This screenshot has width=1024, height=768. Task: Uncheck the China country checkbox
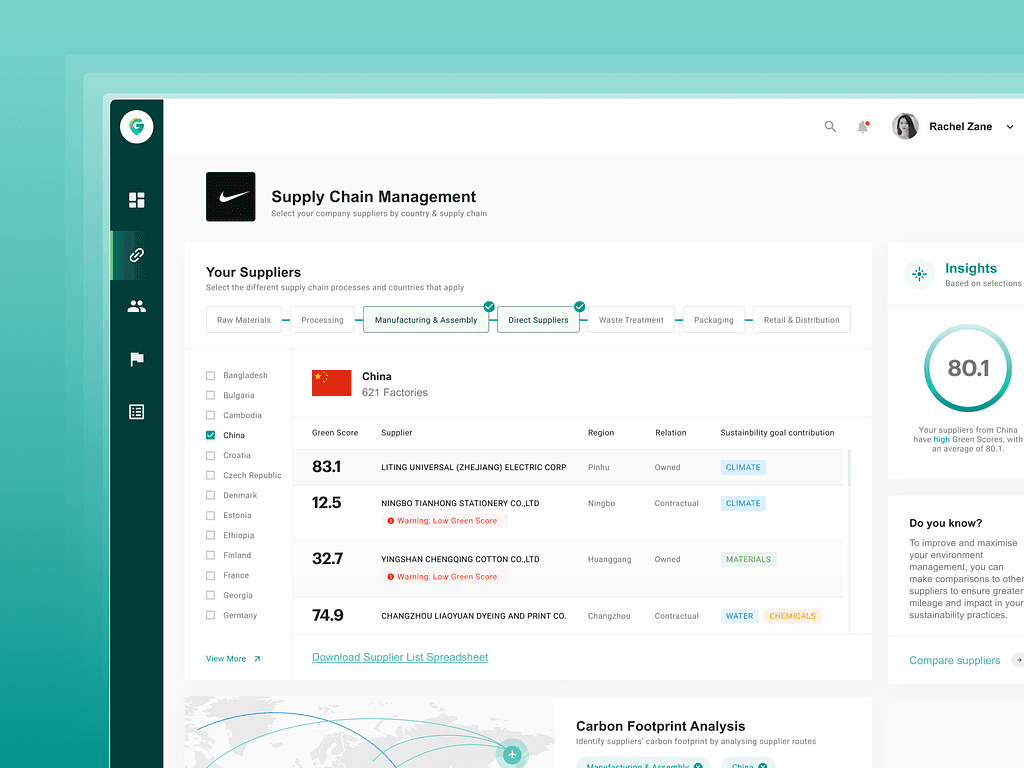point(210,435)
